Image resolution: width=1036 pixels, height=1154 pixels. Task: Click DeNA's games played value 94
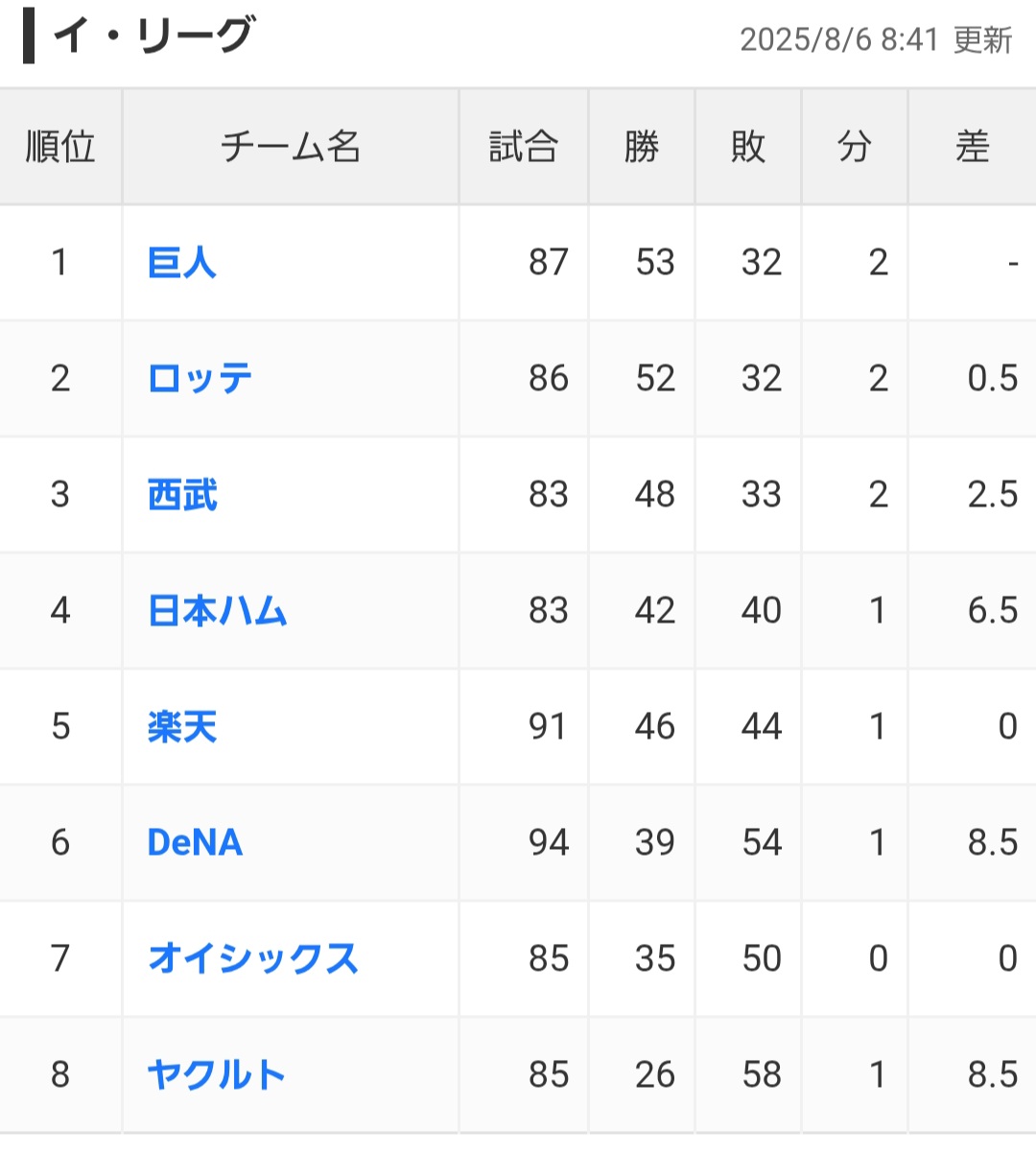(549, 842)
